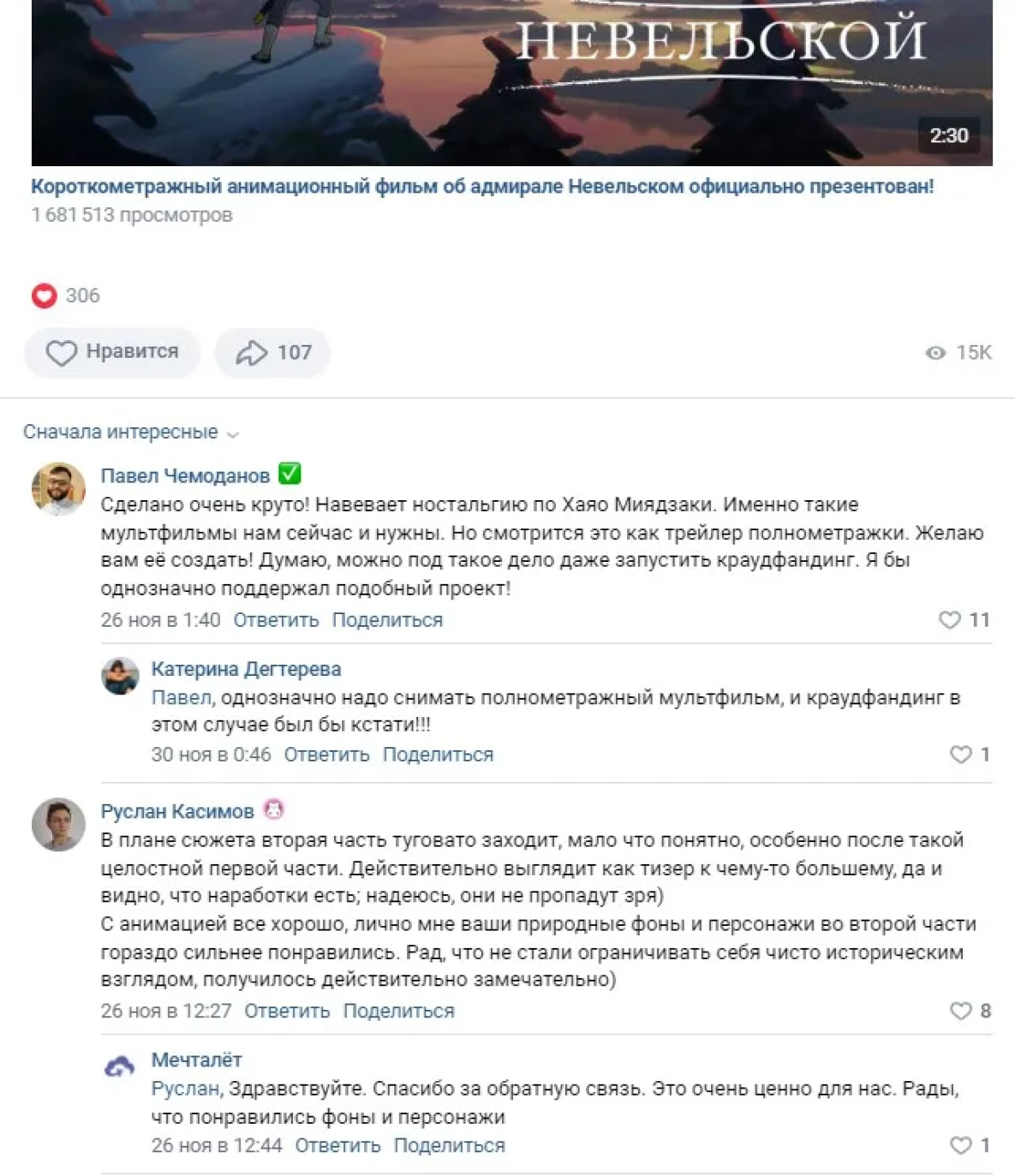The image size is (1015, 1176).
Task: Click chevron arrow next to Сначала интересные
Action: tap(232, 435)
